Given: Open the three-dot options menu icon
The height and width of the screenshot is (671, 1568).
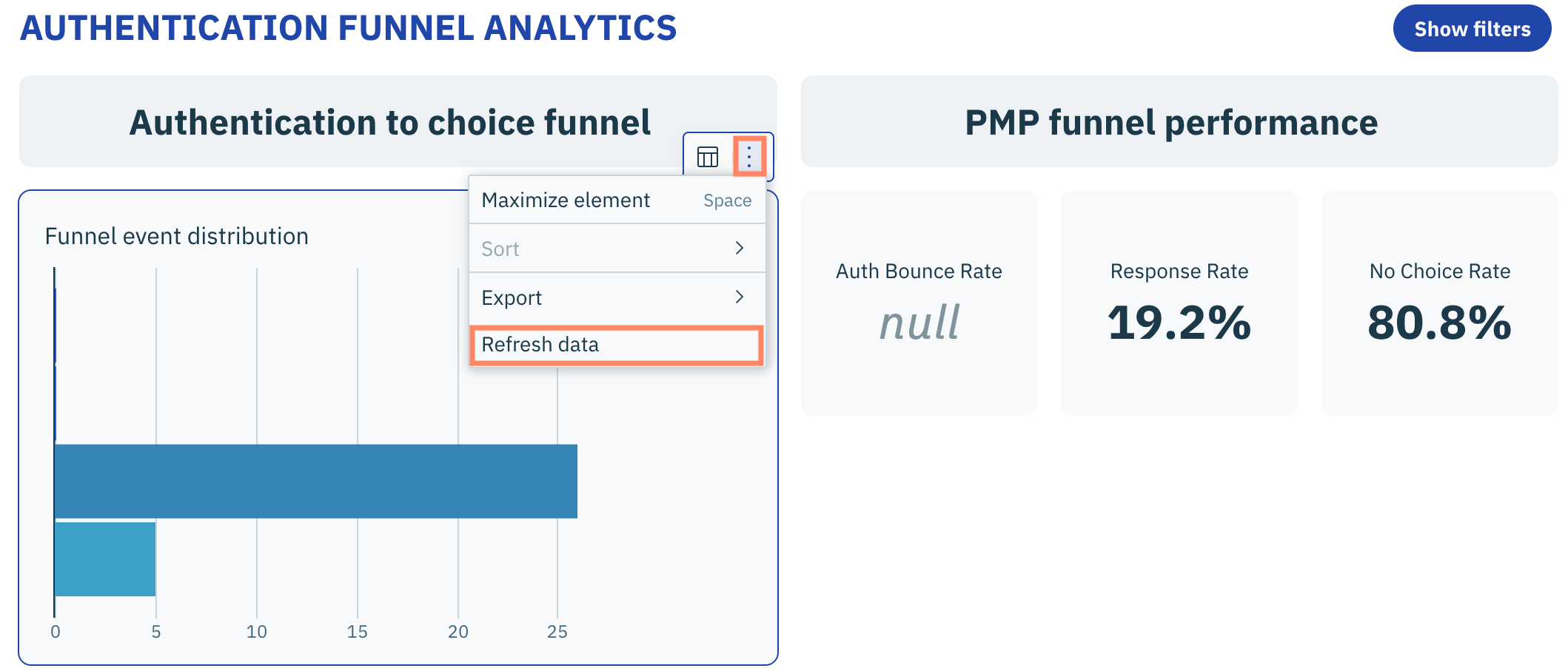Looking at the screenshot, I should coord(749,157).
